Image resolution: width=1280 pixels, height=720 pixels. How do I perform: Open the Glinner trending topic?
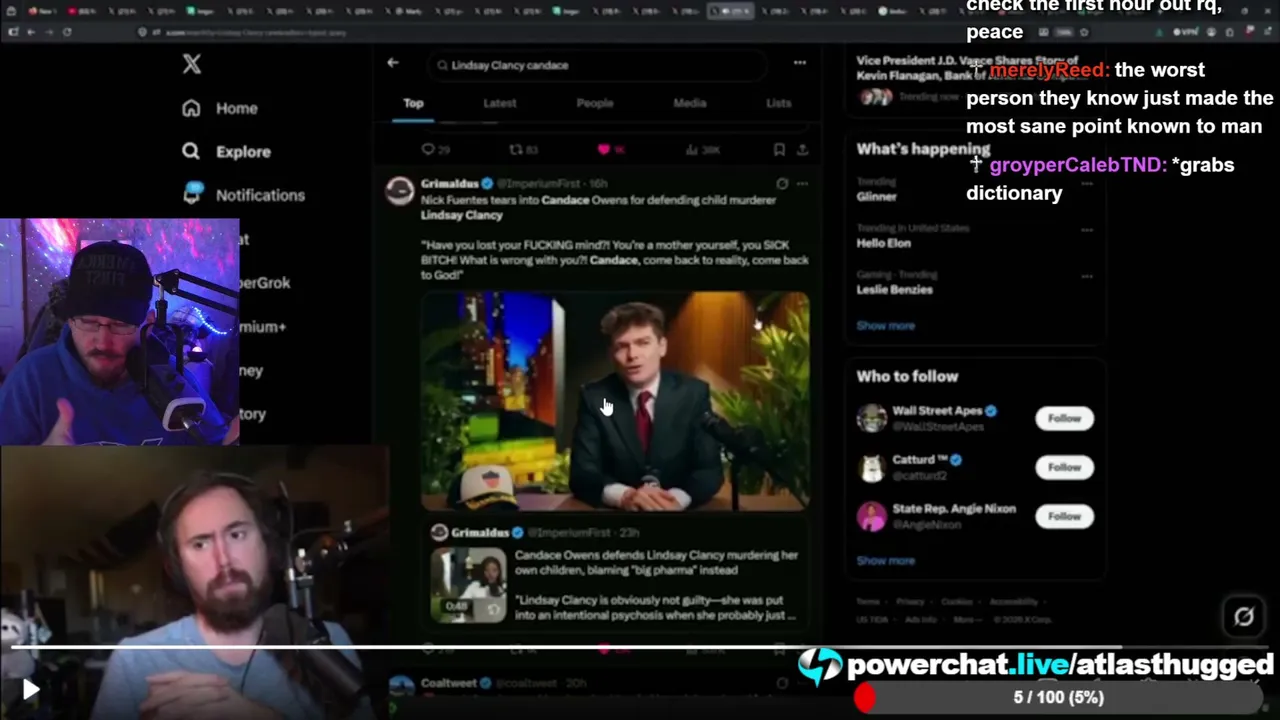(876, 197)
